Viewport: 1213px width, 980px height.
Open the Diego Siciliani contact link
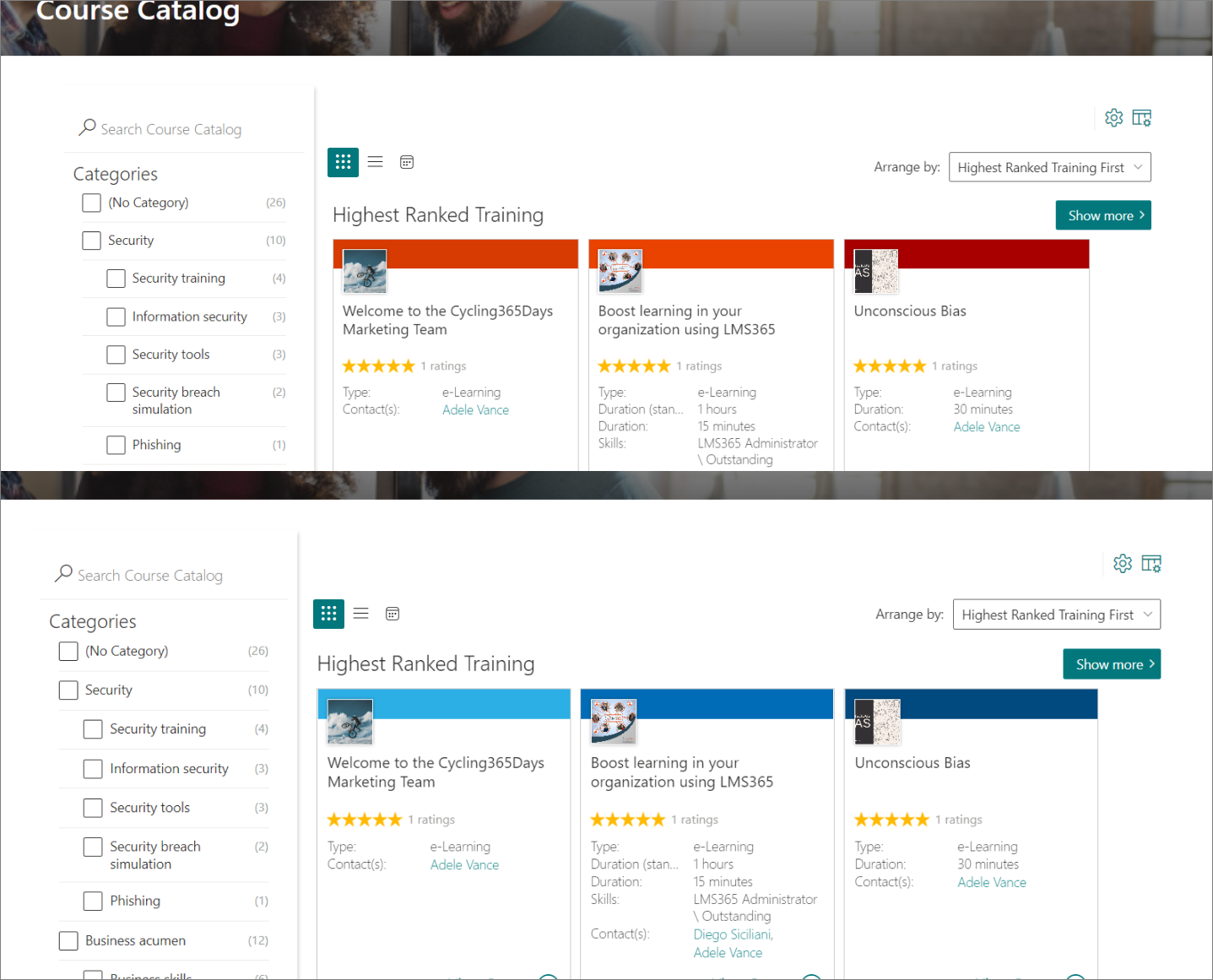tap(732, 934)
